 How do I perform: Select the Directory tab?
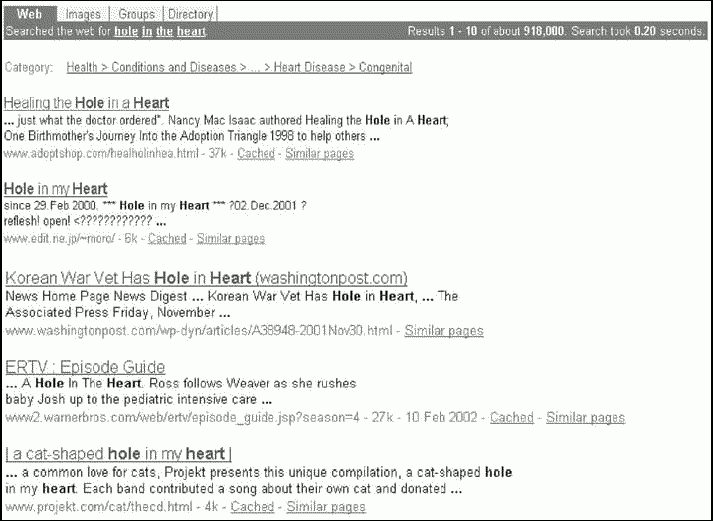189,14
